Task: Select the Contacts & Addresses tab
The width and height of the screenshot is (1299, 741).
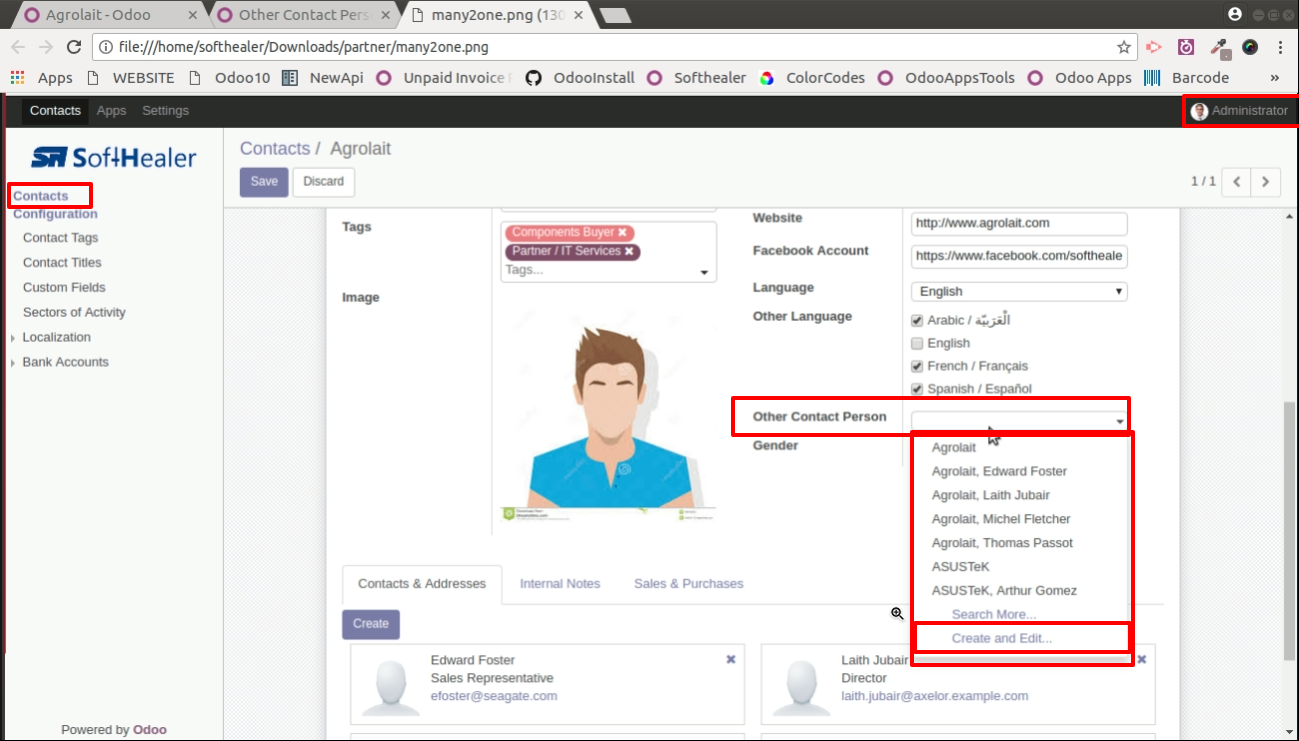Action: pyautogui.click(x=422, y=584)
